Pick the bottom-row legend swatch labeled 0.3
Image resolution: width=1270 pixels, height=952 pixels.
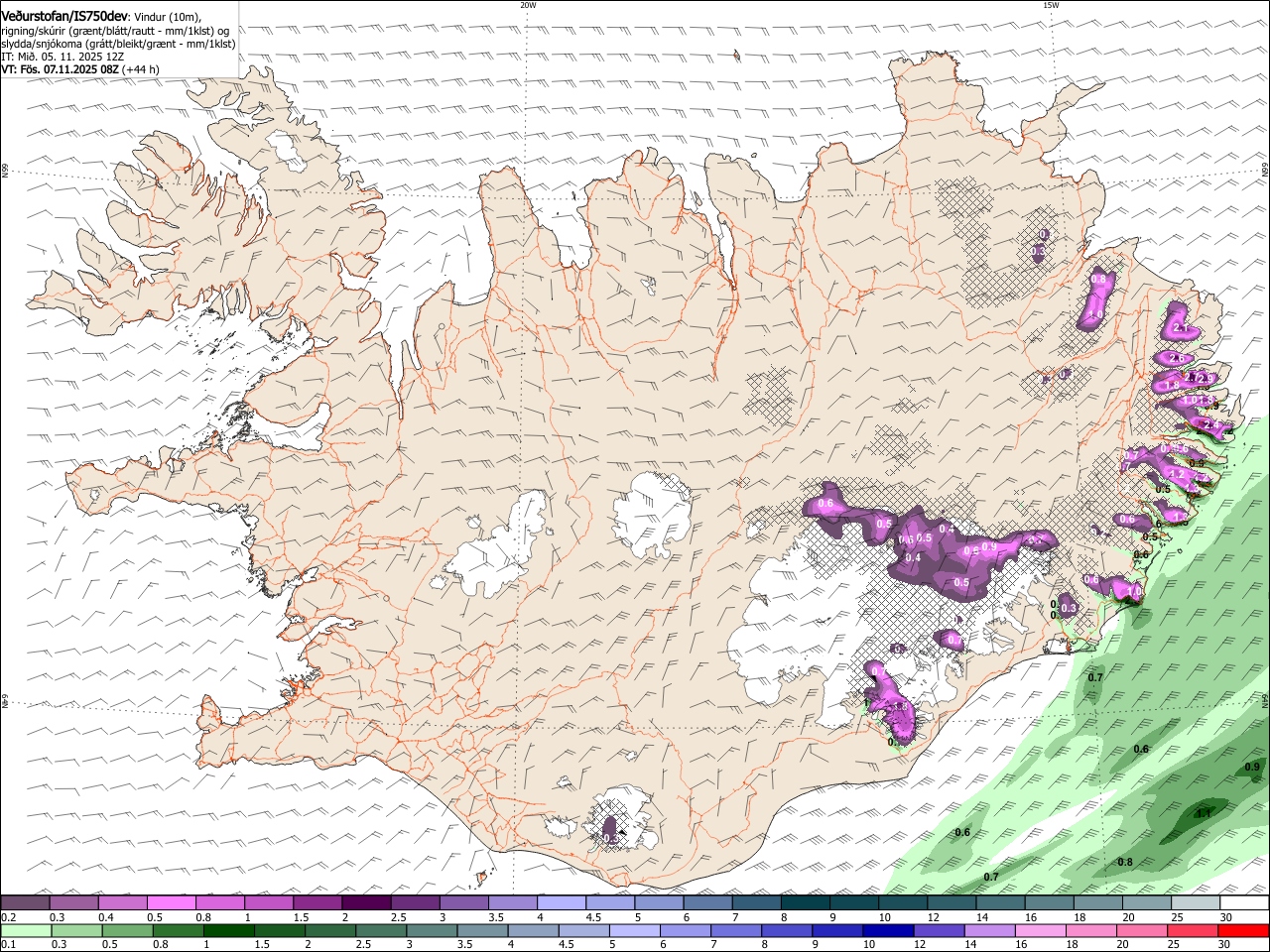pos(76,930)
